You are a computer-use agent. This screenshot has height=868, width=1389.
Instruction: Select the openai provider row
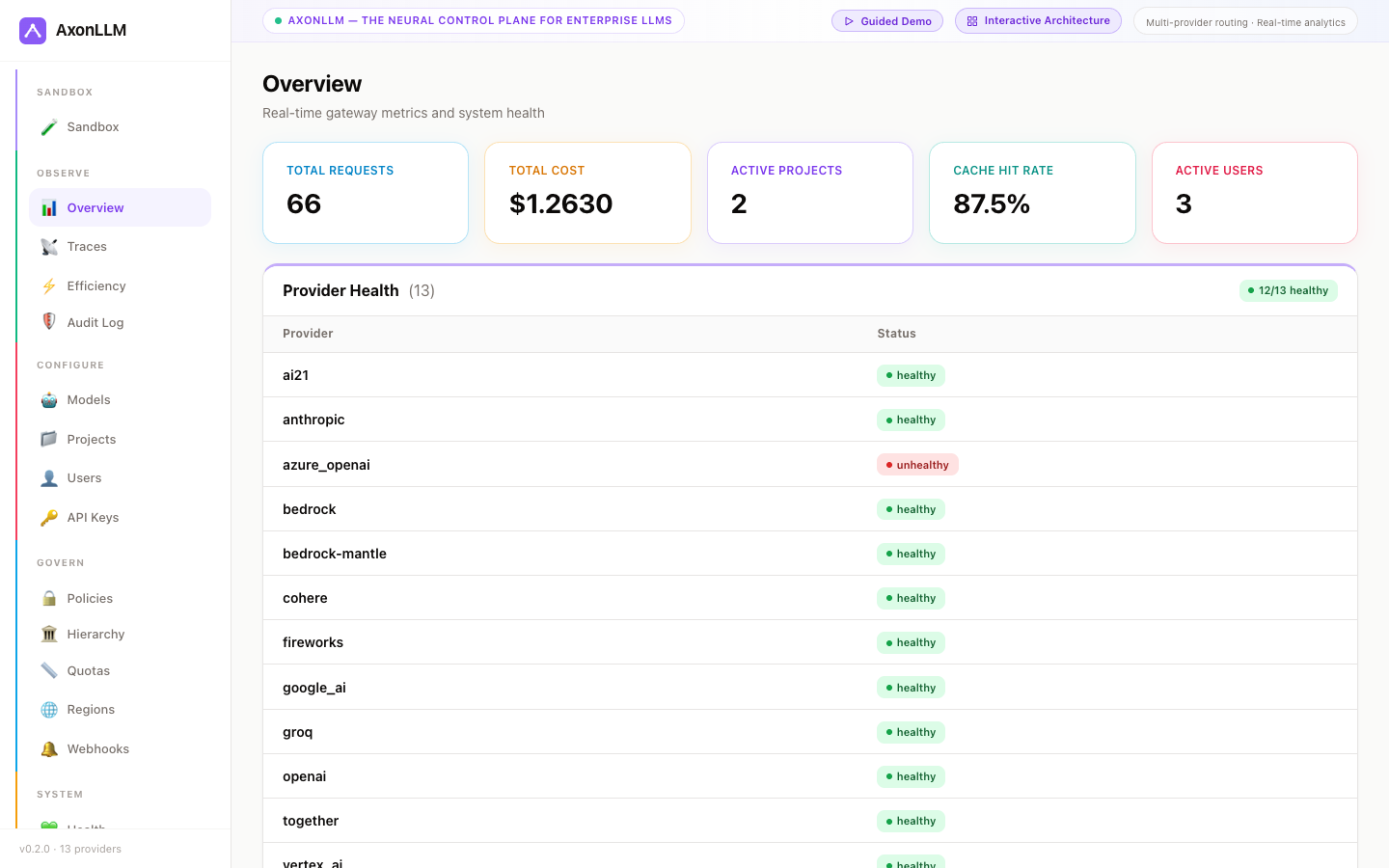click(x=810, y=776)
